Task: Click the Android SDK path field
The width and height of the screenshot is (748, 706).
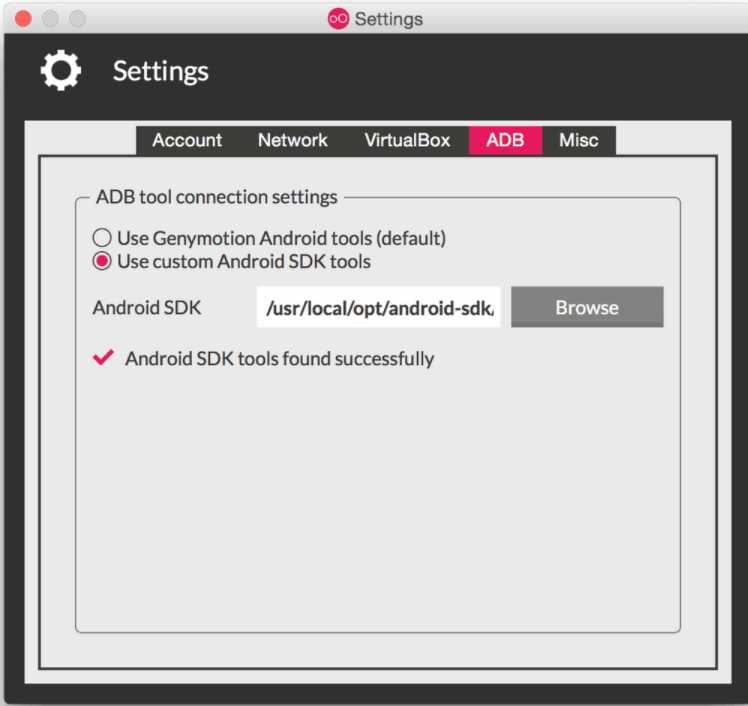Action: [379, 308]
